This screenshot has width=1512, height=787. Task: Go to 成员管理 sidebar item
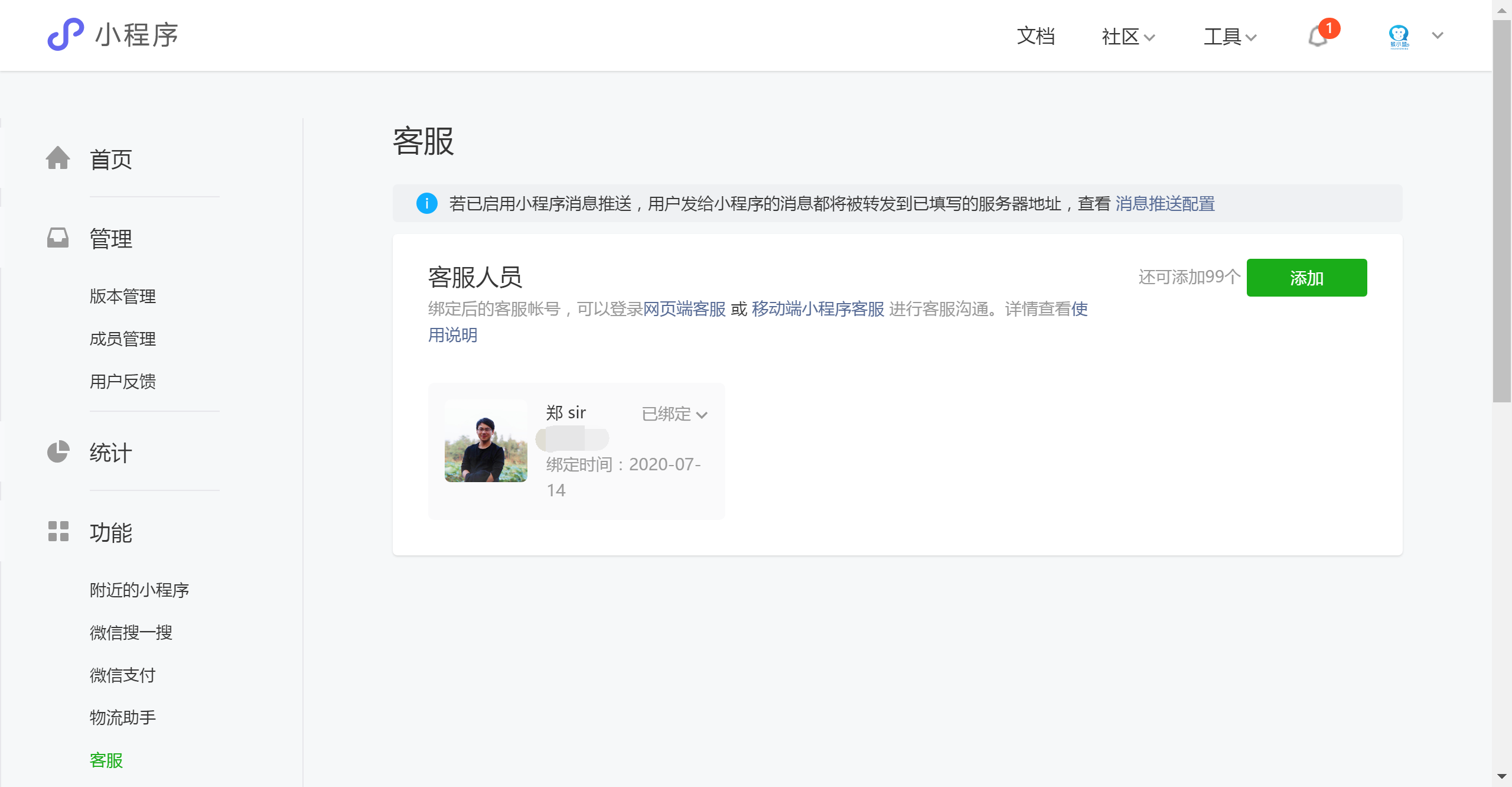(123, 339)
